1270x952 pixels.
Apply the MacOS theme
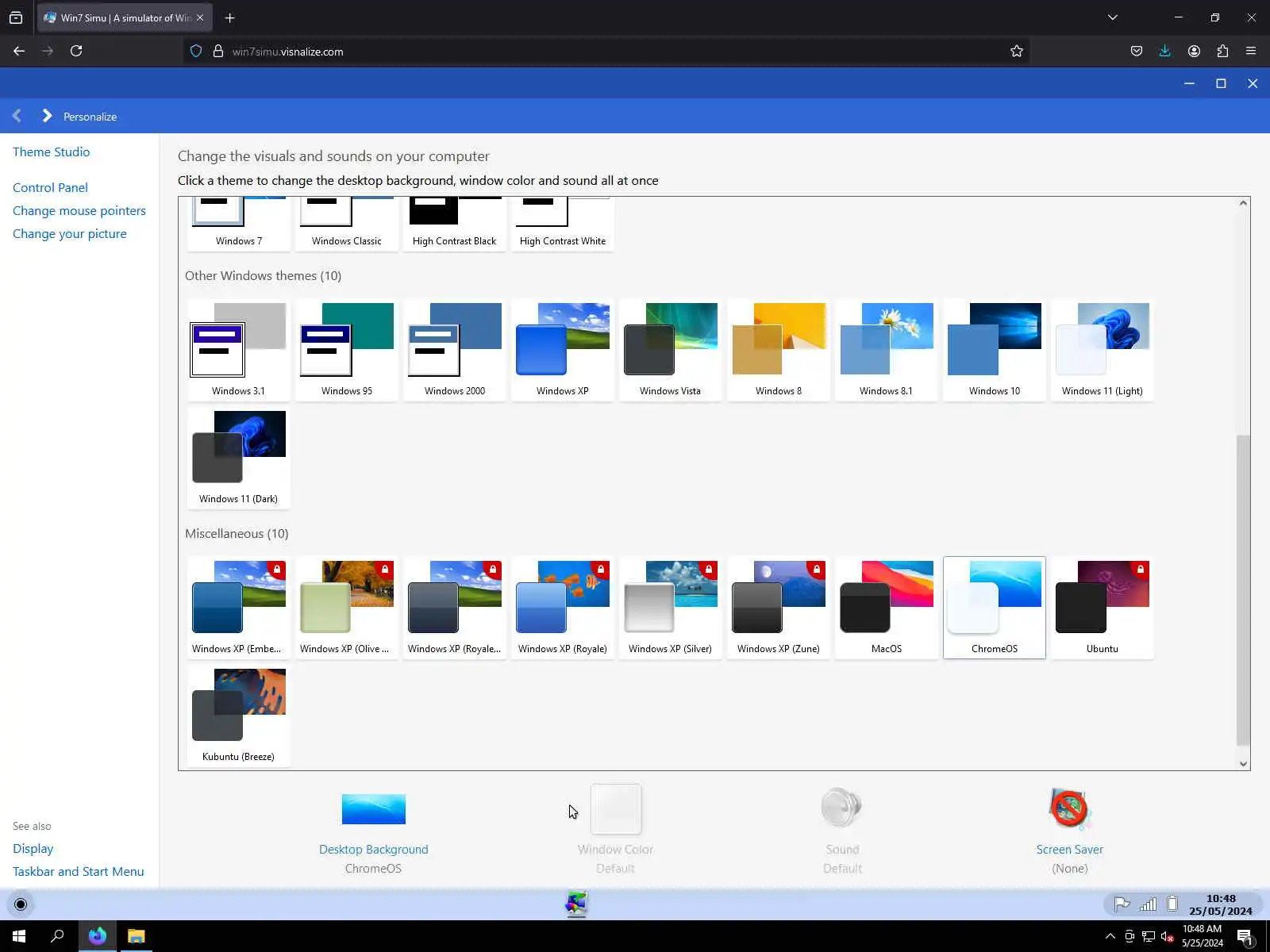coord(887,608)
